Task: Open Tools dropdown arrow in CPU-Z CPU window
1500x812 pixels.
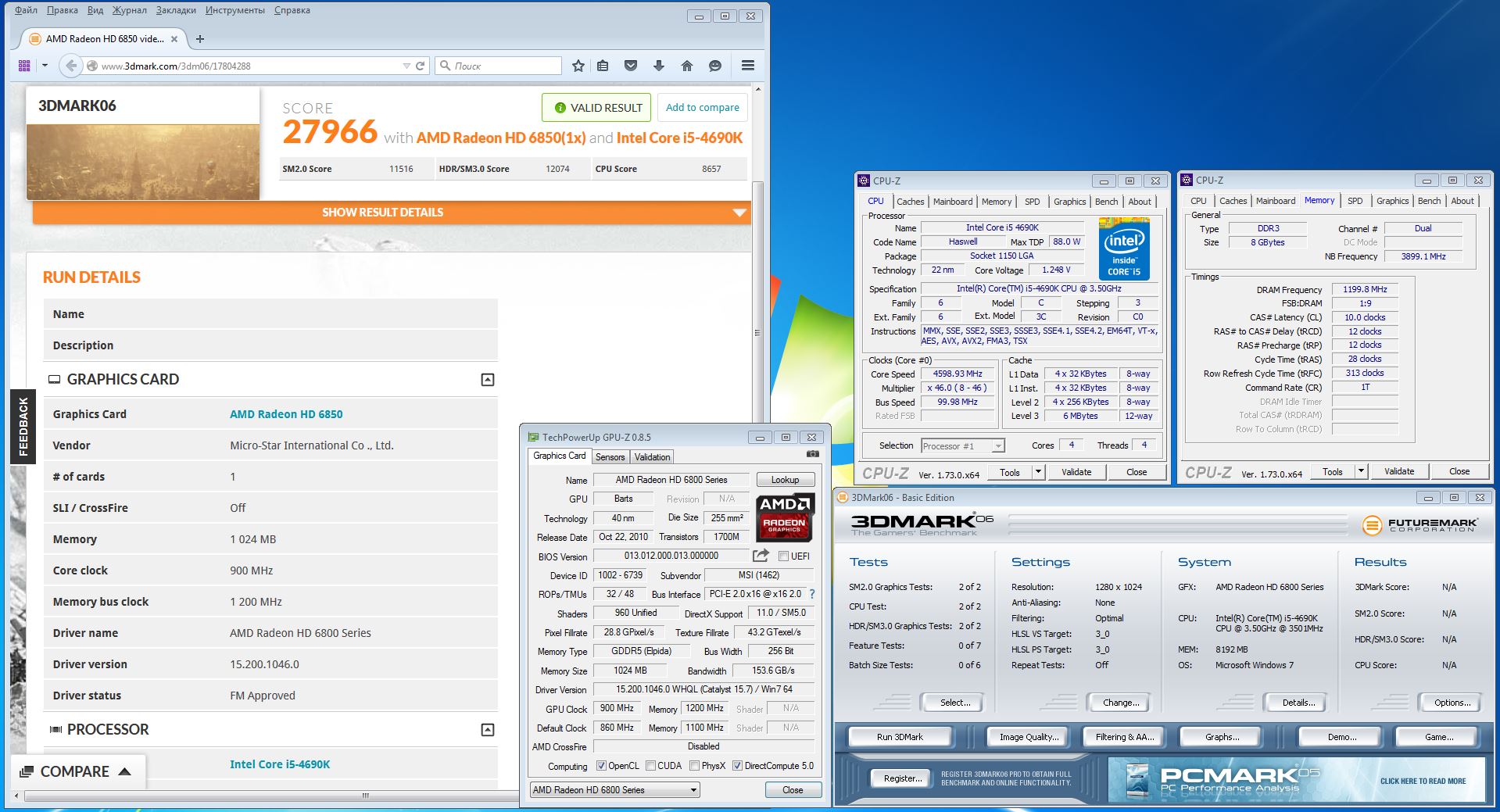Action: [1038, 472]
